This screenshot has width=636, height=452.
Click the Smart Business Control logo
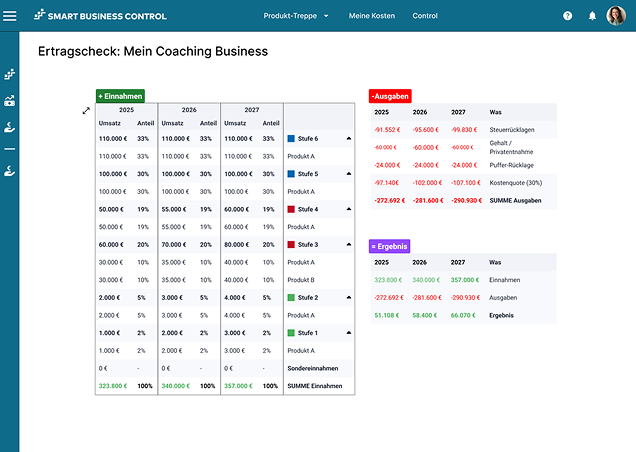[x=100, y=16]
